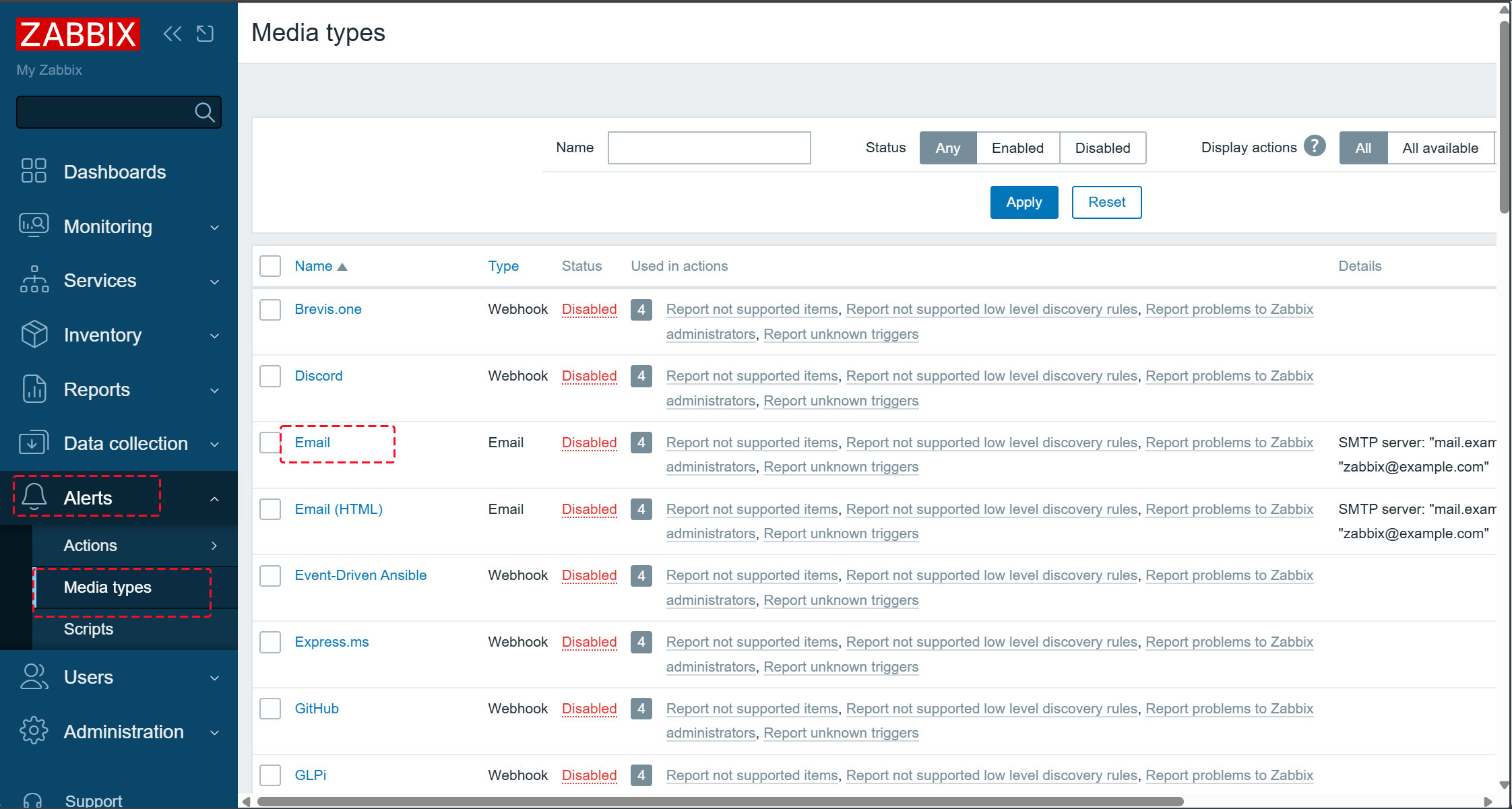Collapse the Alerts section chevron
Image resolution: width=1512 pixels, height=809 pixels.
(x=214, y=499)
